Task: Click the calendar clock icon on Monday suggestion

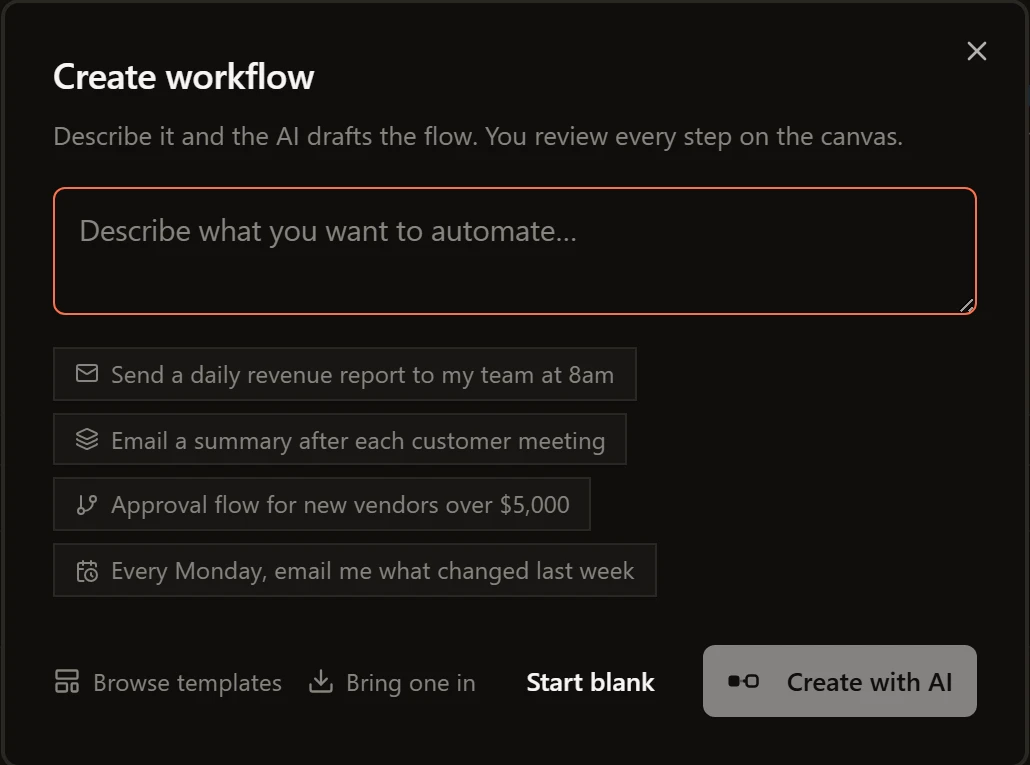Action: (x=87, y=571)
